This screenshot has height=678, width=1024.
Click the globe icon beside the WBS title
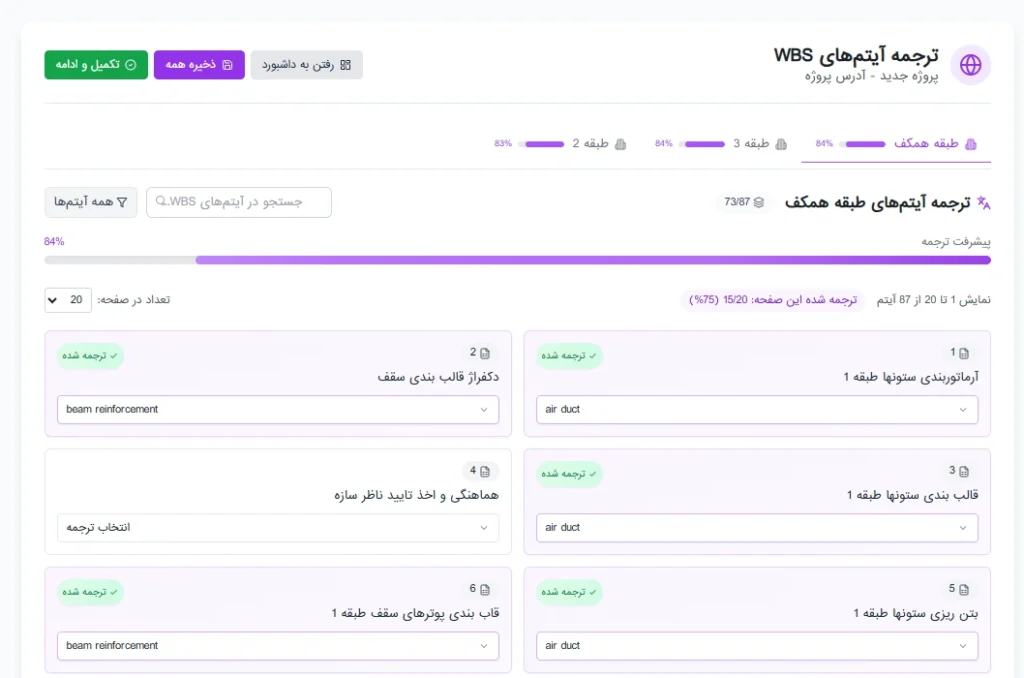970,65
